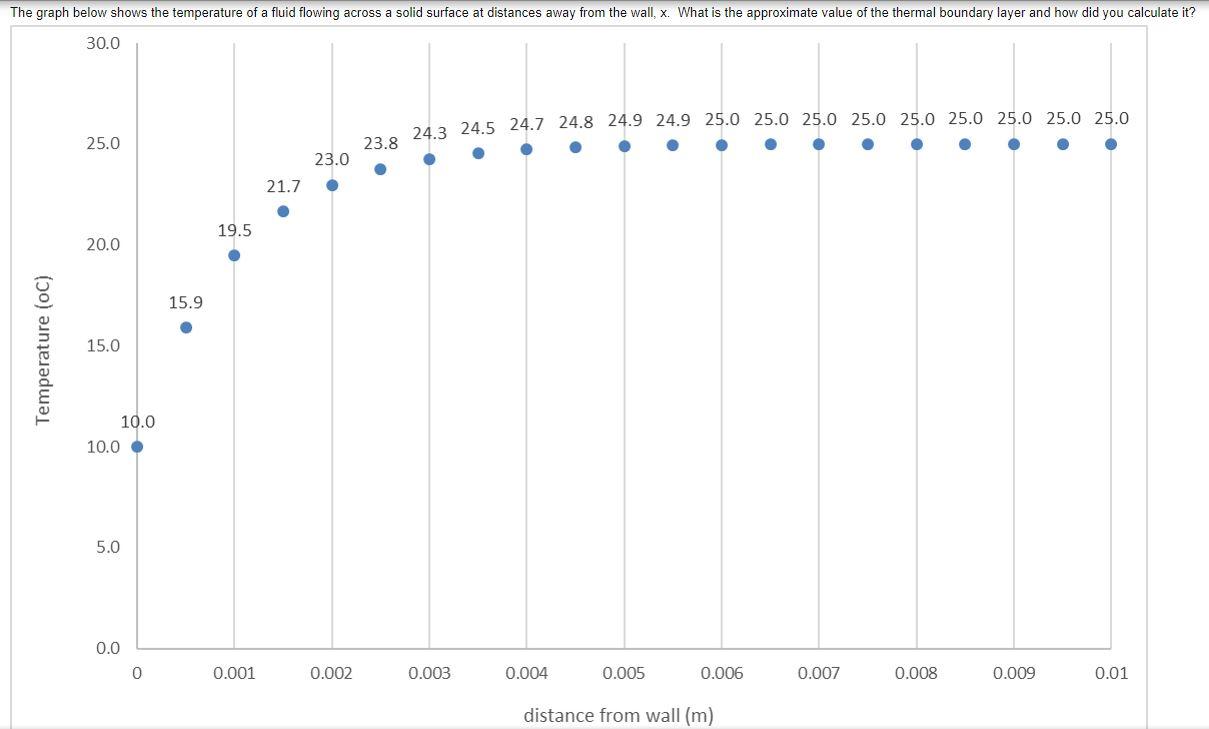Viewport: 1209px width, 729px height.
Task: Click the data point labeled 15.9
Action: 186,327
